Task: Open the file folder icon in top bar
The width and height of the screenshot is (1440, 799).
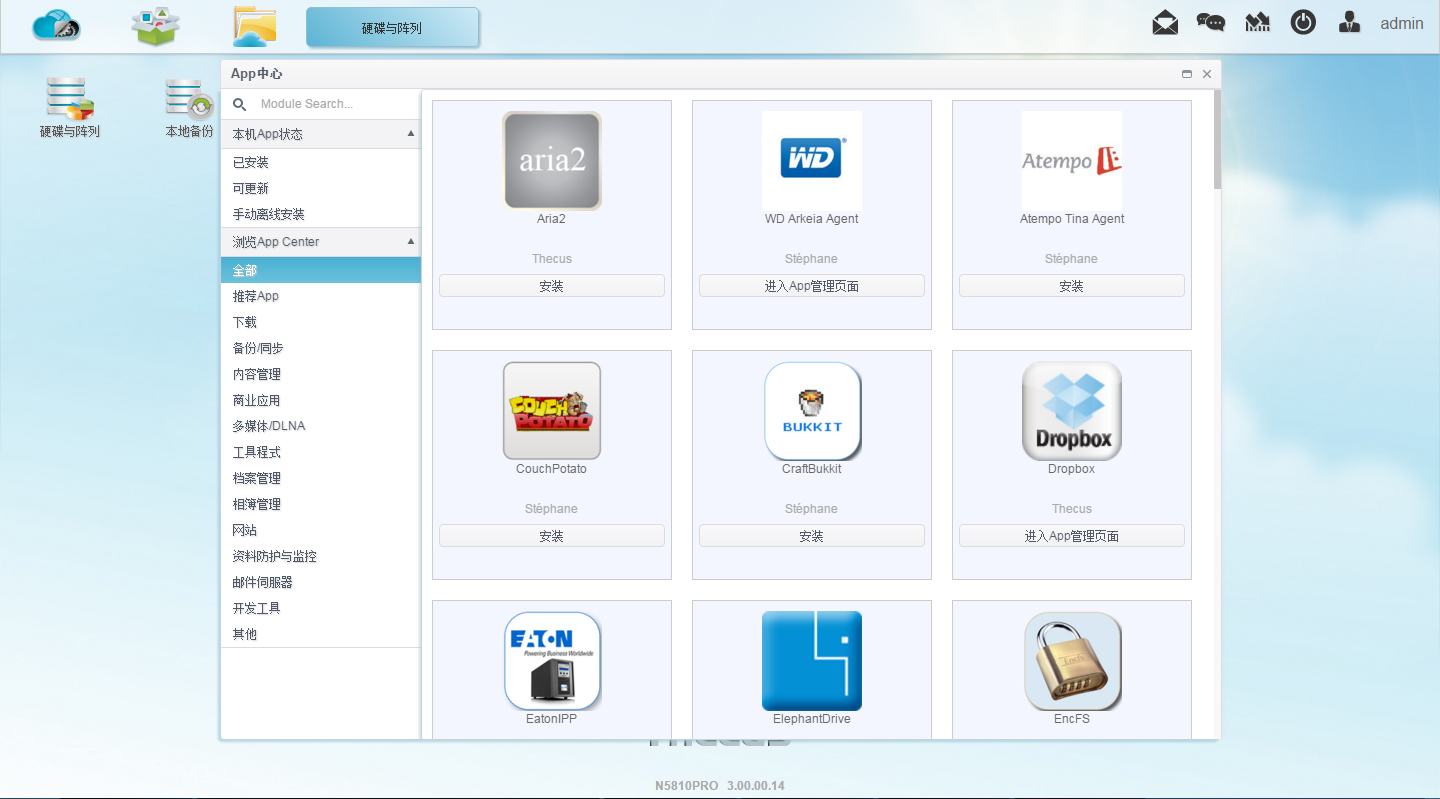Action: click(x=254, y=26)
